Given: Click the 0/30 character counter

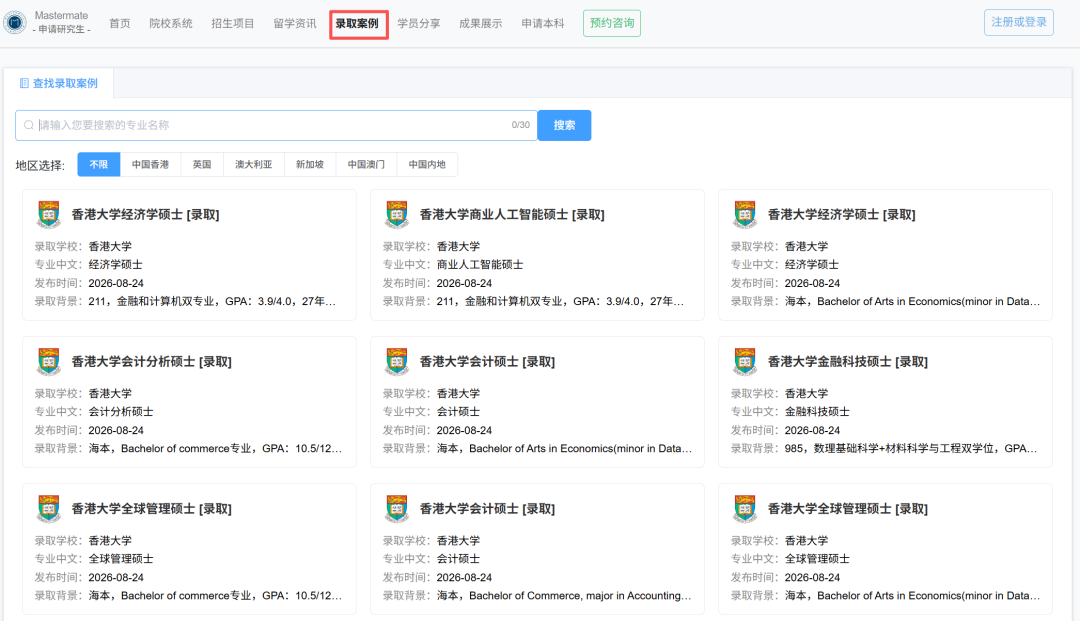Looking at the screenshot, I should tap(520, 125).
